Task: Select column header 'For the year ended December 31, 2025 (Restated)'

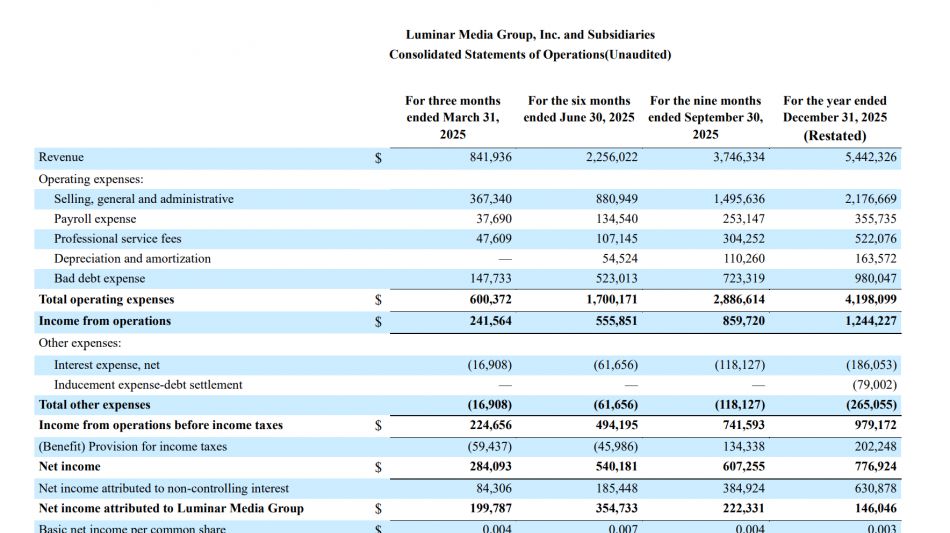Action: (835, 118)
